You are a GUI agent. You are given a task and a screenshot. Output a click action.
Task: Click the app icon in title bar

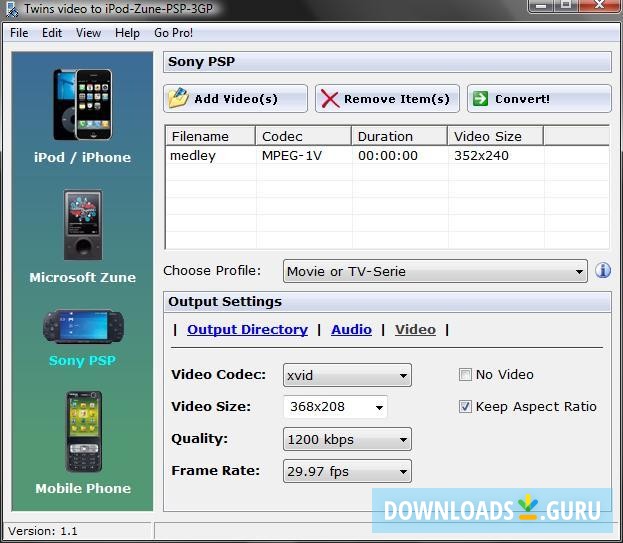12,9
